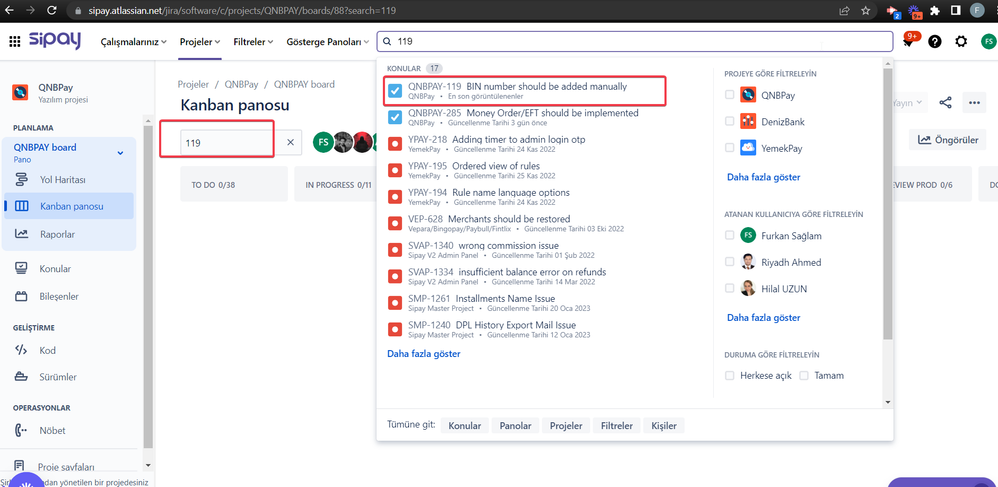Click the search dropdown vertical scrollbar
Image resolution: width=998 pixels, height=487 pixels.
(x=889, y=203)
